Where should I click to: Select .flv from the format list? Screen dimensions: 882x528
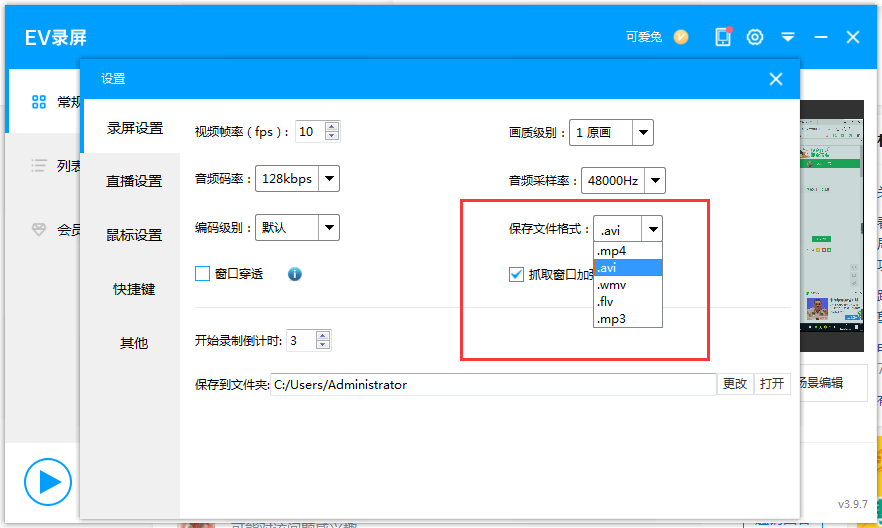628,302
